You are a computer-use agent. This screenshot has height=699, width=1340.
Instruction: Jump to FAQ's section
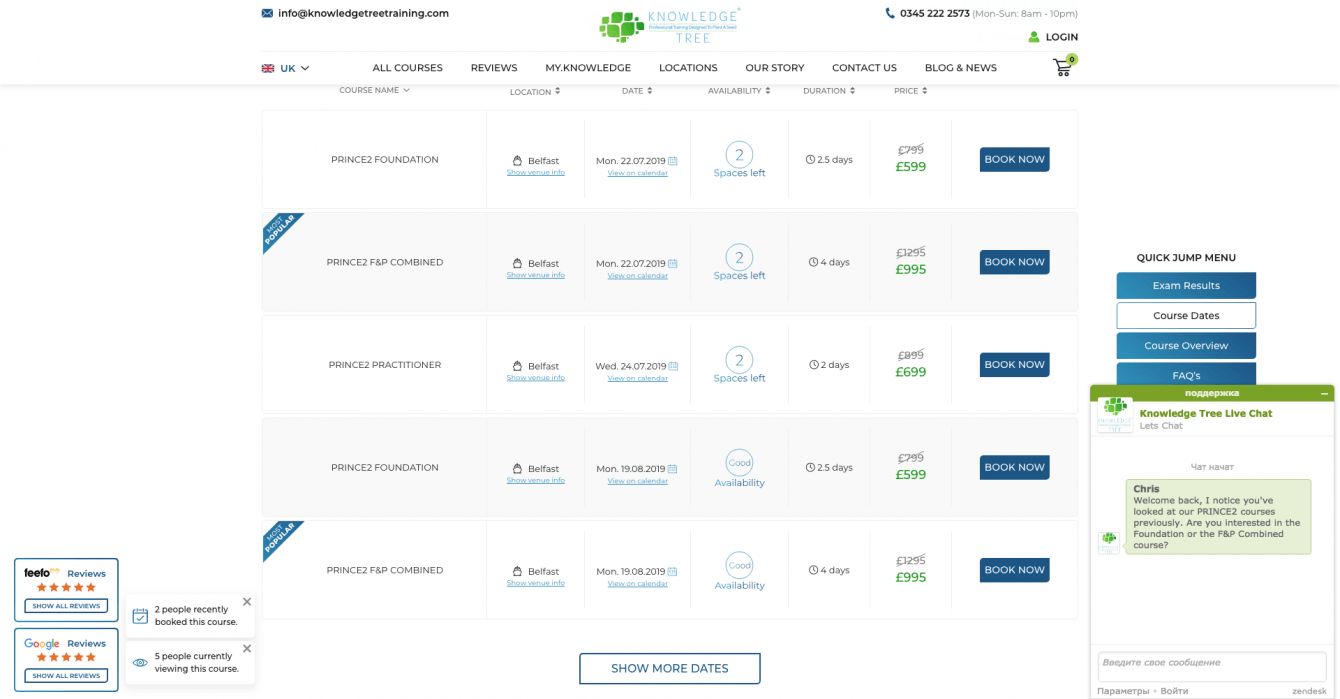coord(1186,374)
